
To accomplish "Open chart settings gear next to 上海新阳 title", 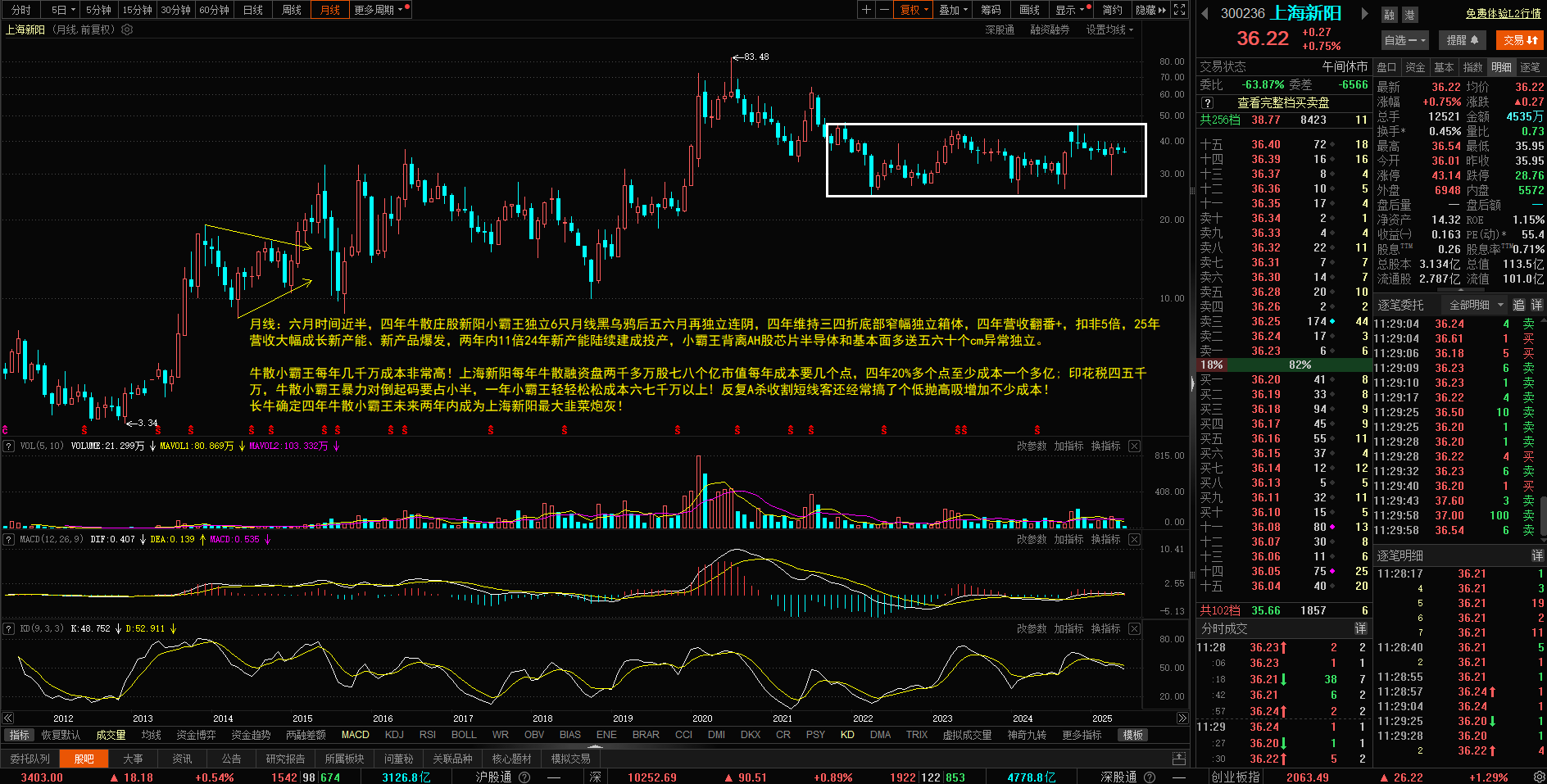I will point(127,29).
